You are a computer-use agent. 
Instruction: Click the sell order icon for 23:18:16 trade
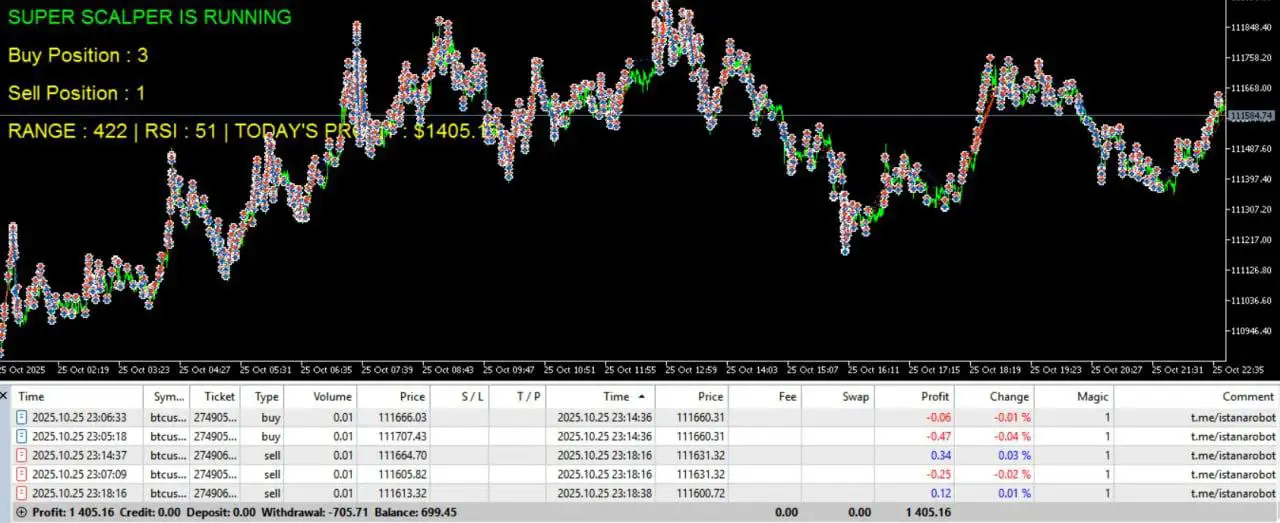(x=22, y=493)
